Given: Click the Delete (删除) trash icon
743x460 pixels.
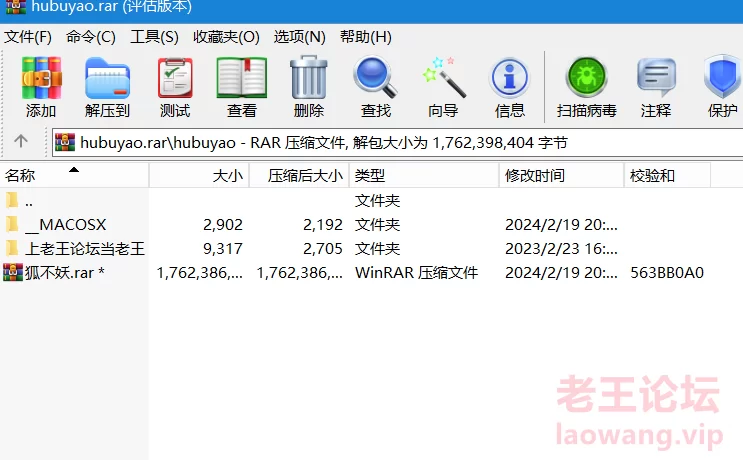Looking at the screenshot, I should (x=308, y=77).
